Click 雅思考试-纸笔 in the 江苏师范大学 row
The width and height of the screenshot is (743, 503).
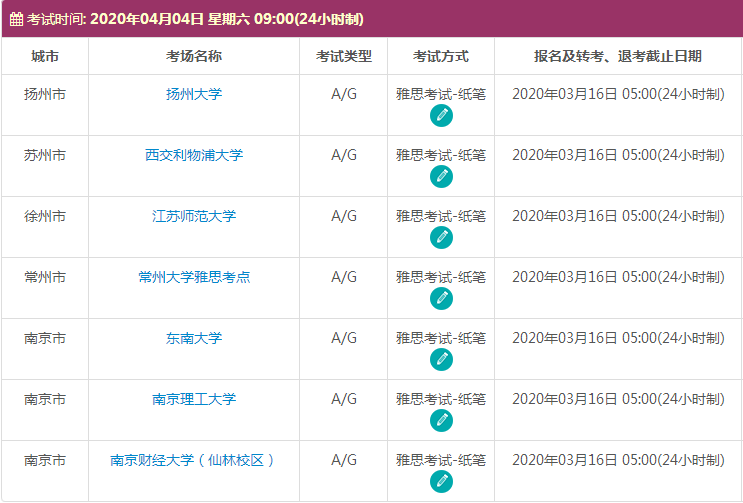(441, 216)
